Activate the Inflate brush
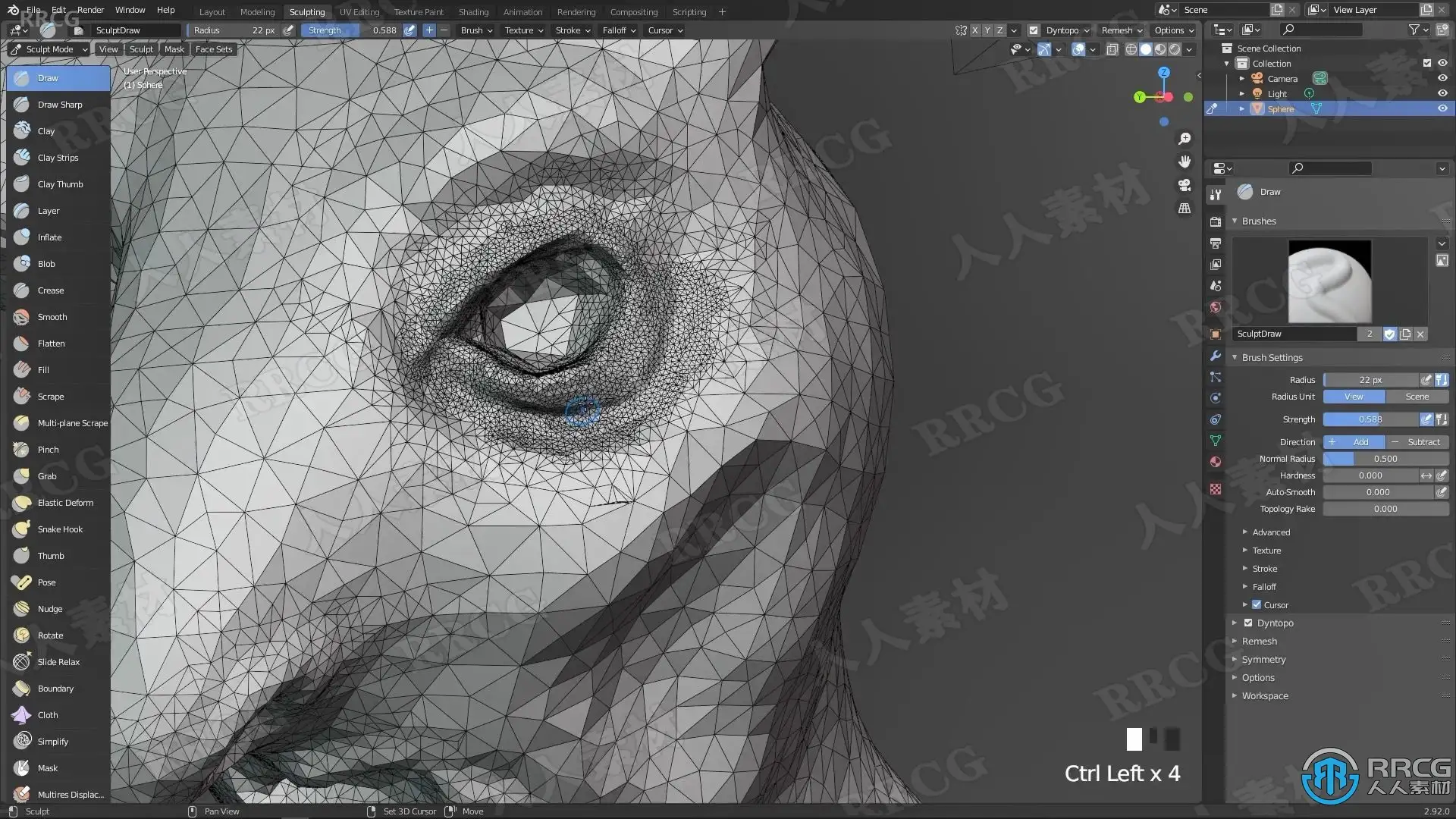 coord(49,237)
